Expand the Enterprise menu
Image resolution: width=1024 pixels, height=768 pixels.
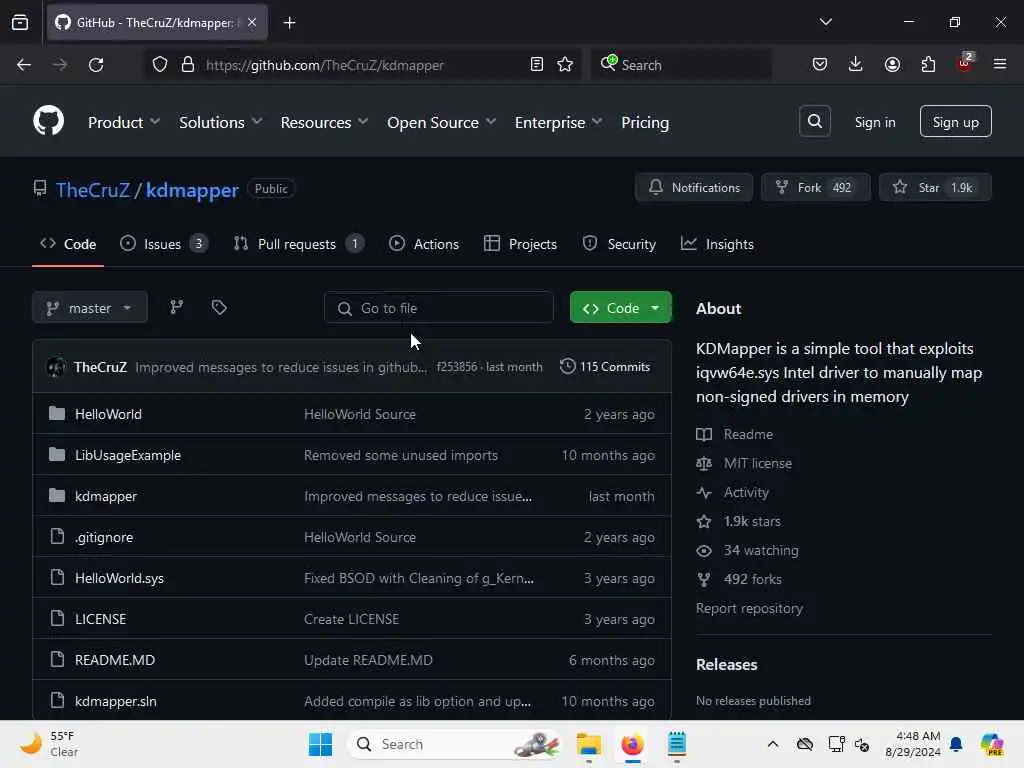pyautogui.click(x=558, y=122)
